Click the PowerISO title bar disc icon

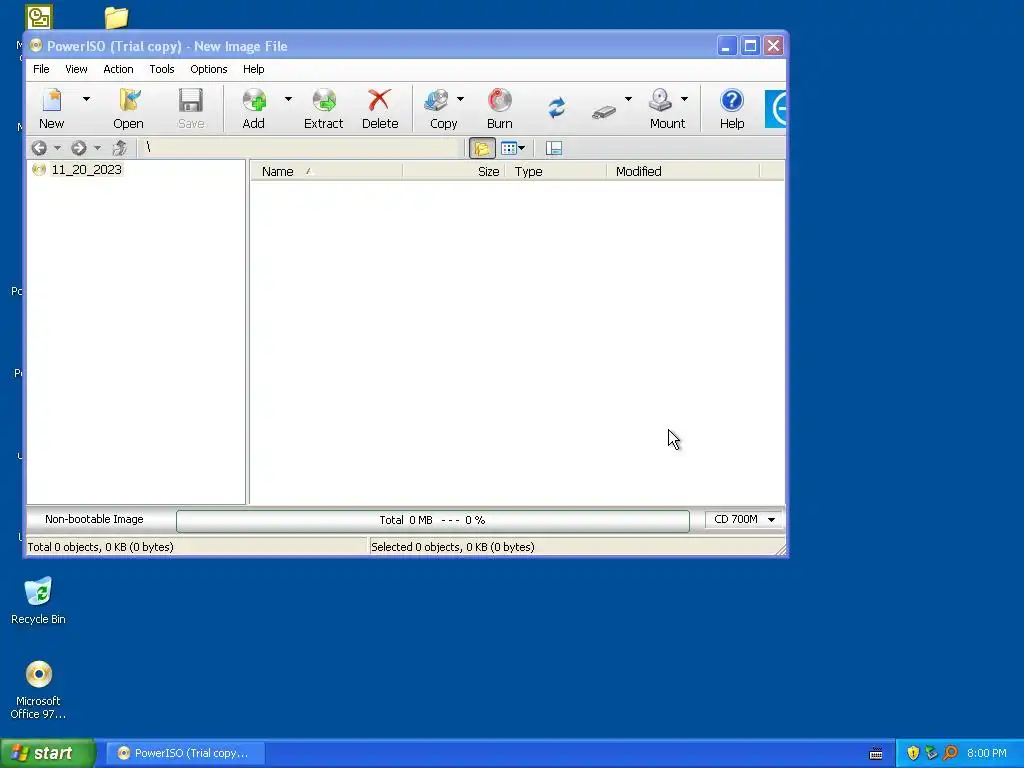35,46
